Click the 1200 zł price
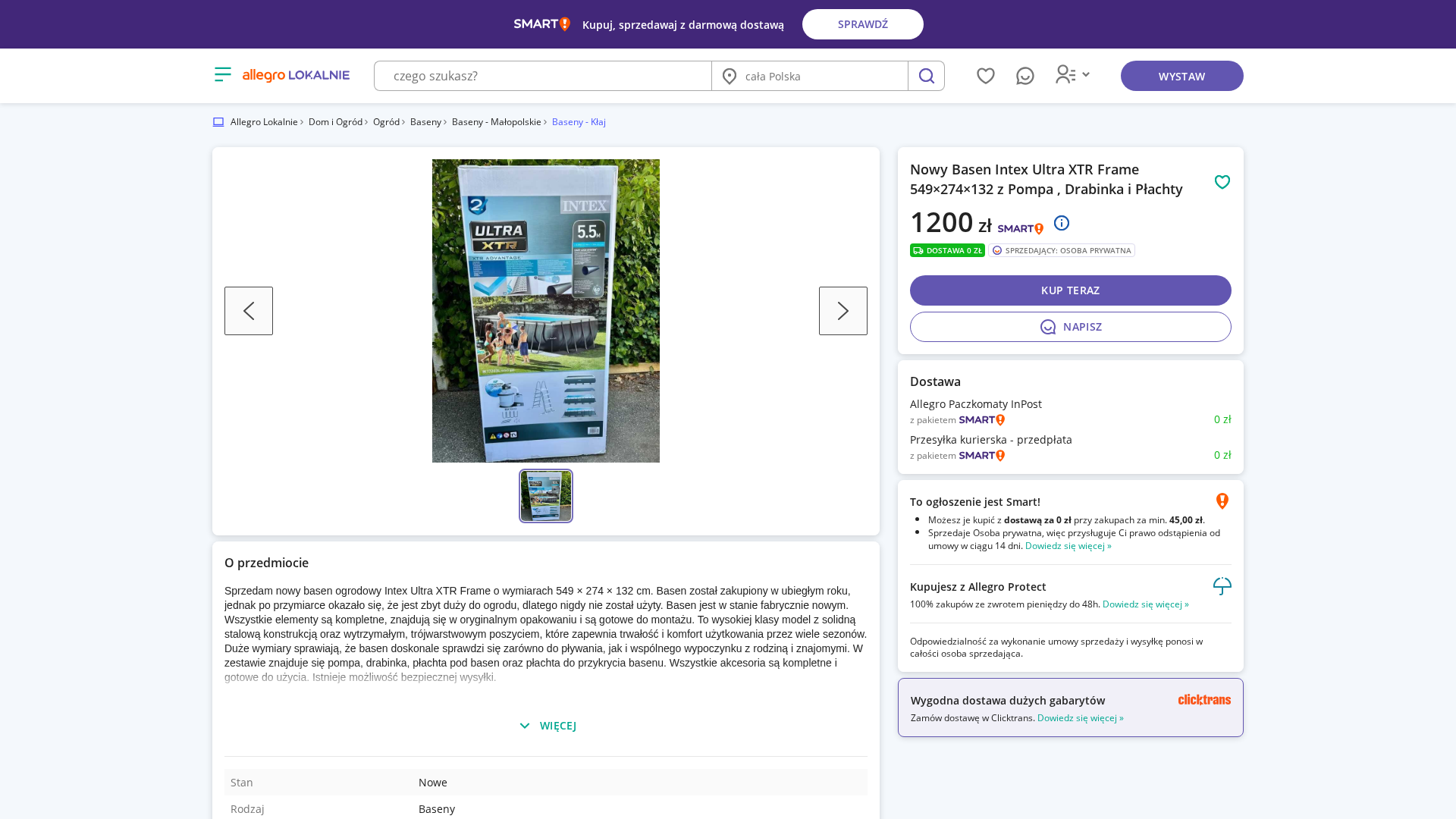1456x819 pixels. (x=951, y=222)
